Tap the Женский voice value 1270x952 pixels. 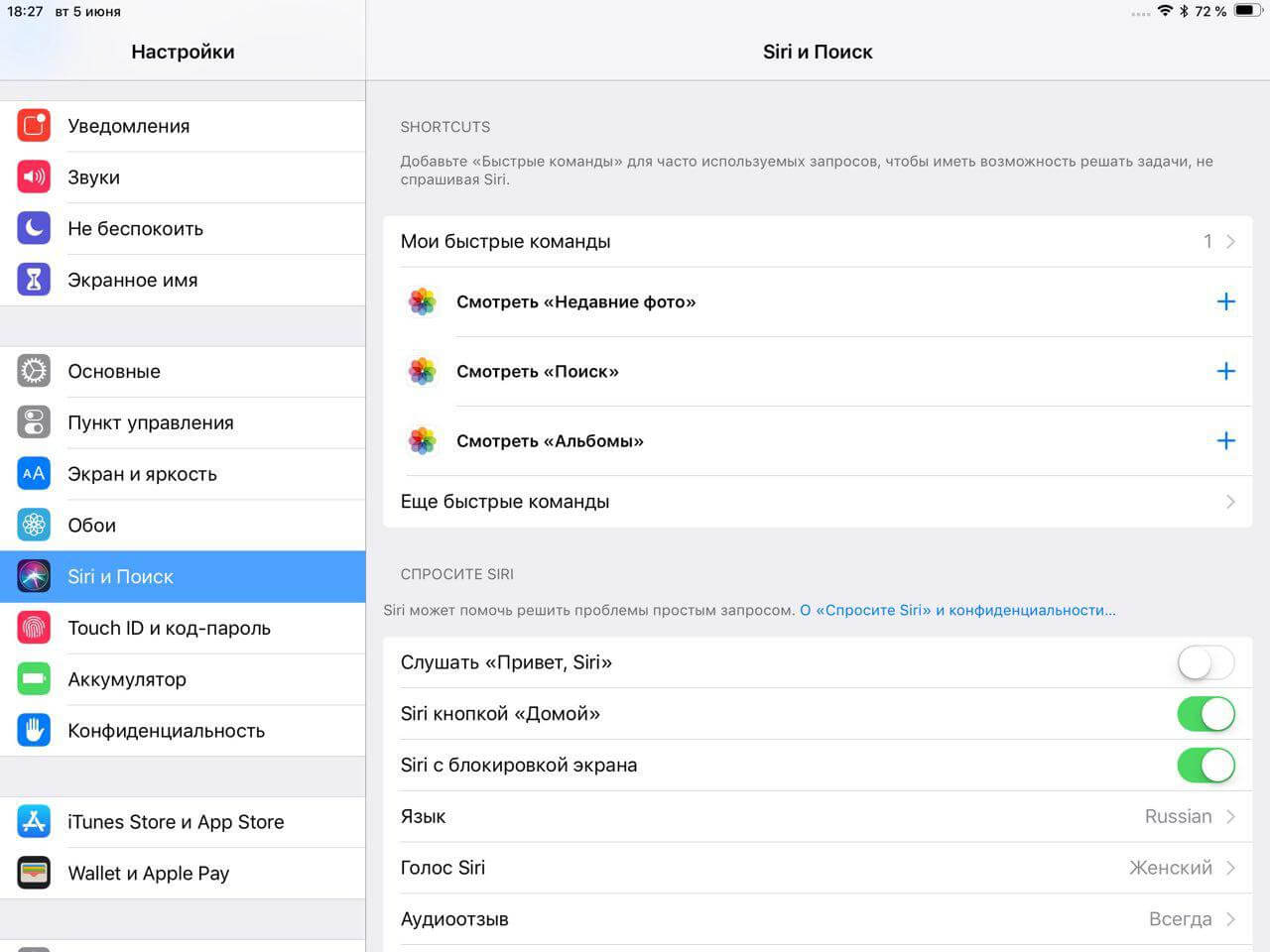pos(1171,868)
